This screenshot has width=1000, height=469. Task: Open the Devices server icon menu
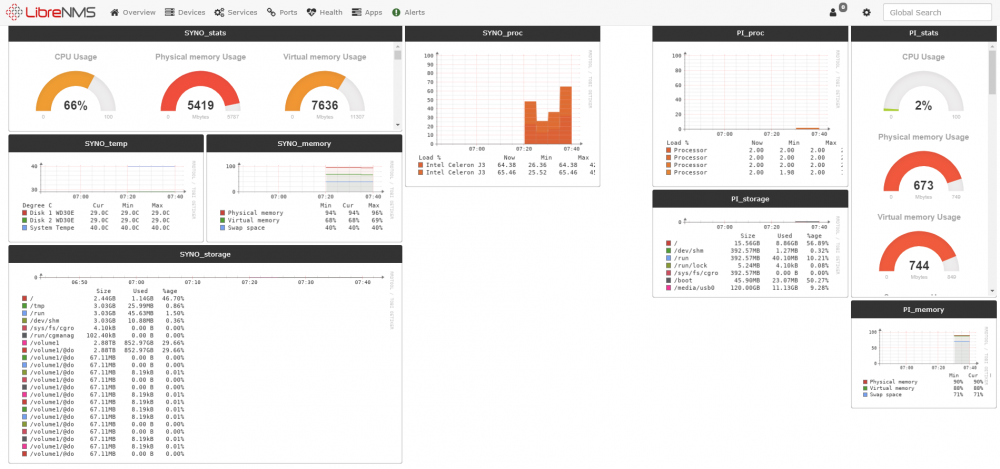pyautogui.click(x=170, y=12)
